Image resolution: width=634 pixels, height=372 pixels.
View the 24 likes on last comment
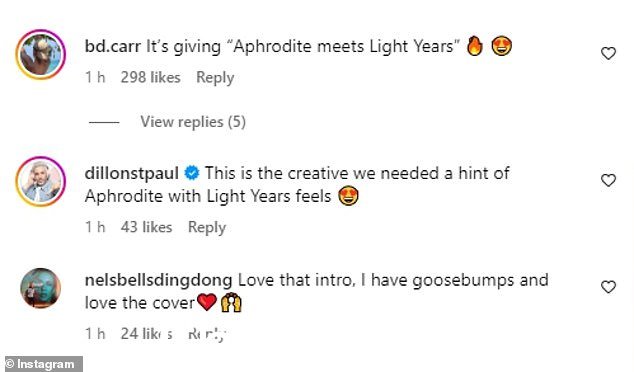146,334
